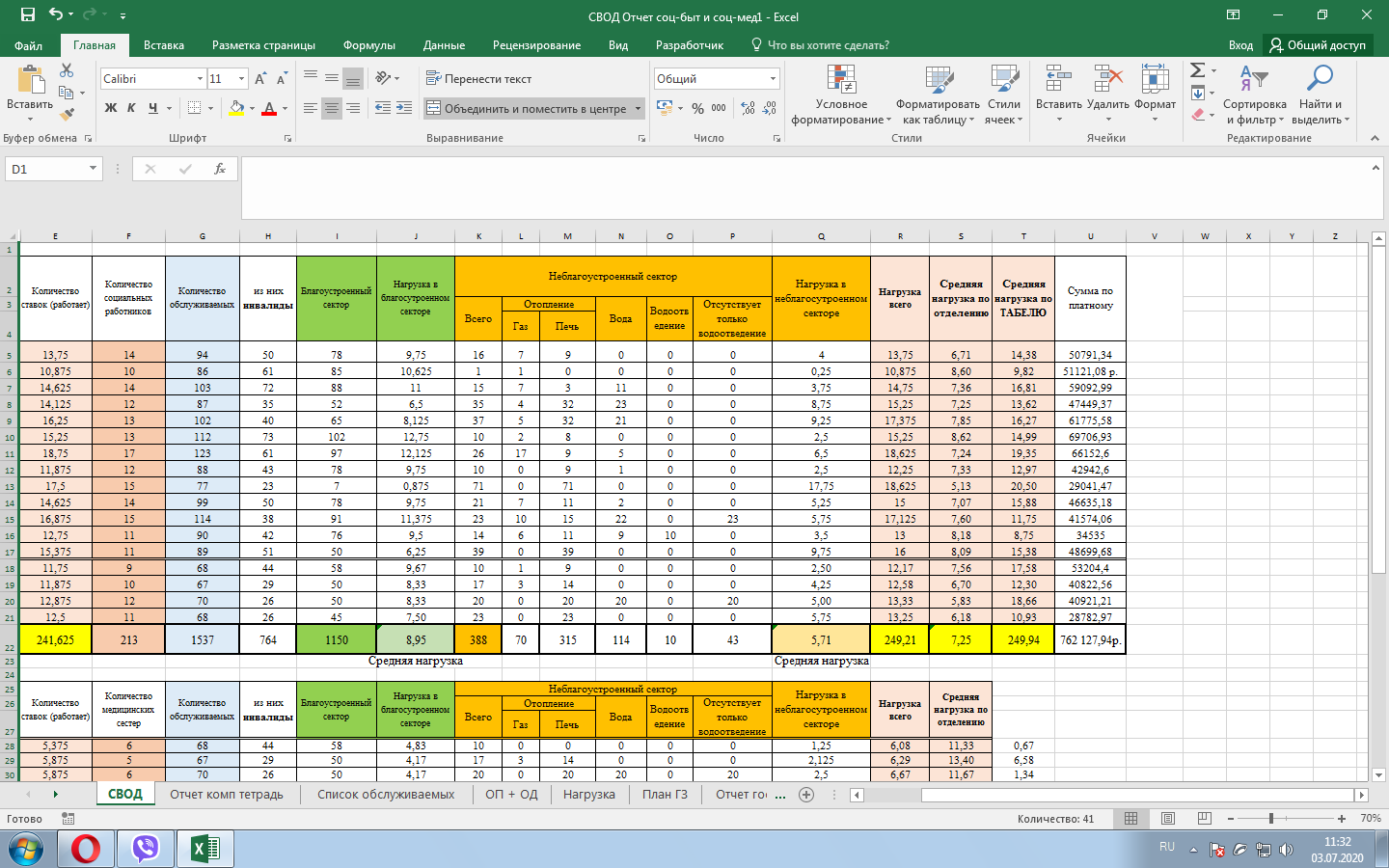This screenshot has height=868, width=1389.
Task: Toggle middle vertical alignment
Action: click(x=332, y=79)
